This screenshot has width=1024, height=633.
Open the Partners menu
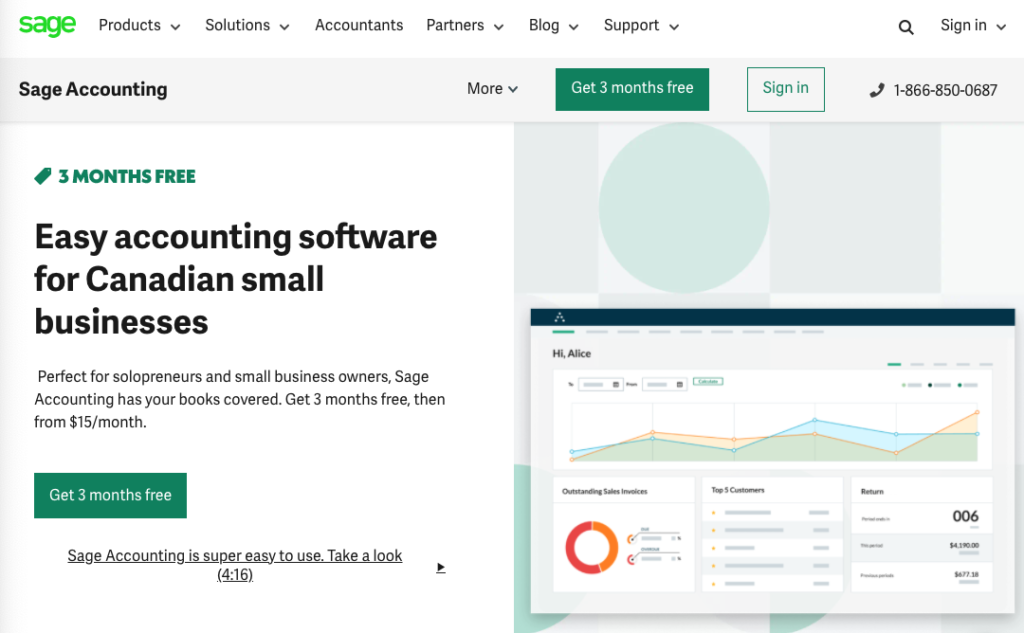tap(465, 25)
